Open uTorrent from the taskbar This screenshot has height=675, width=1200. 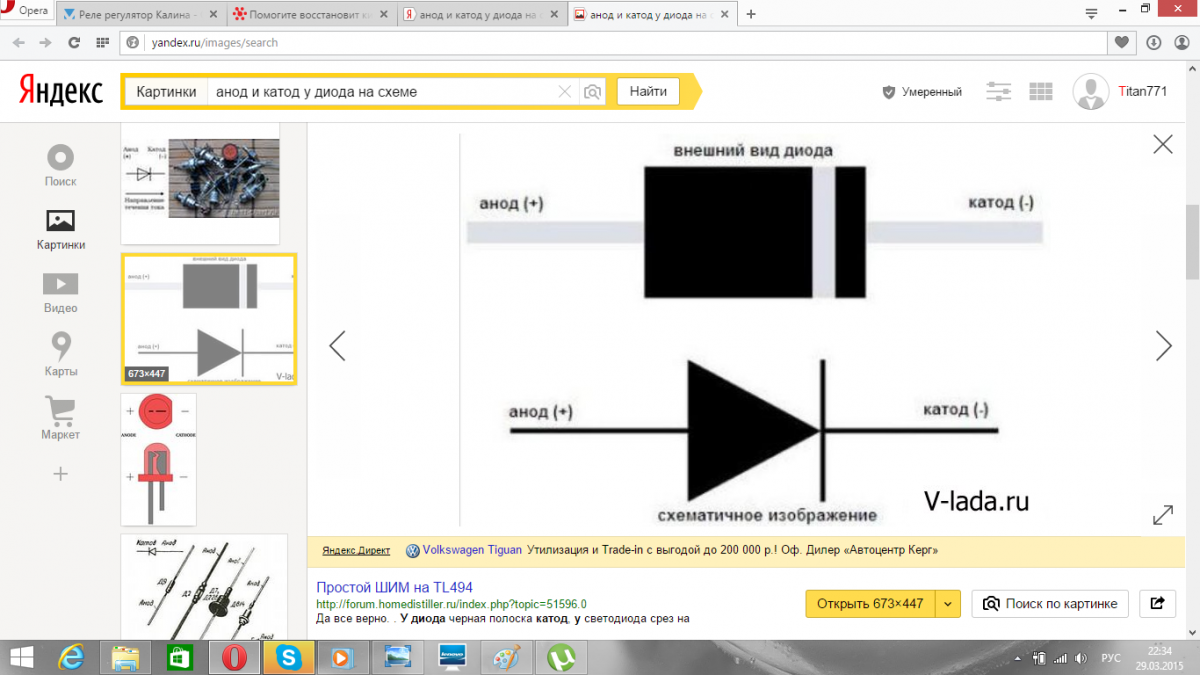click(560, 658)
